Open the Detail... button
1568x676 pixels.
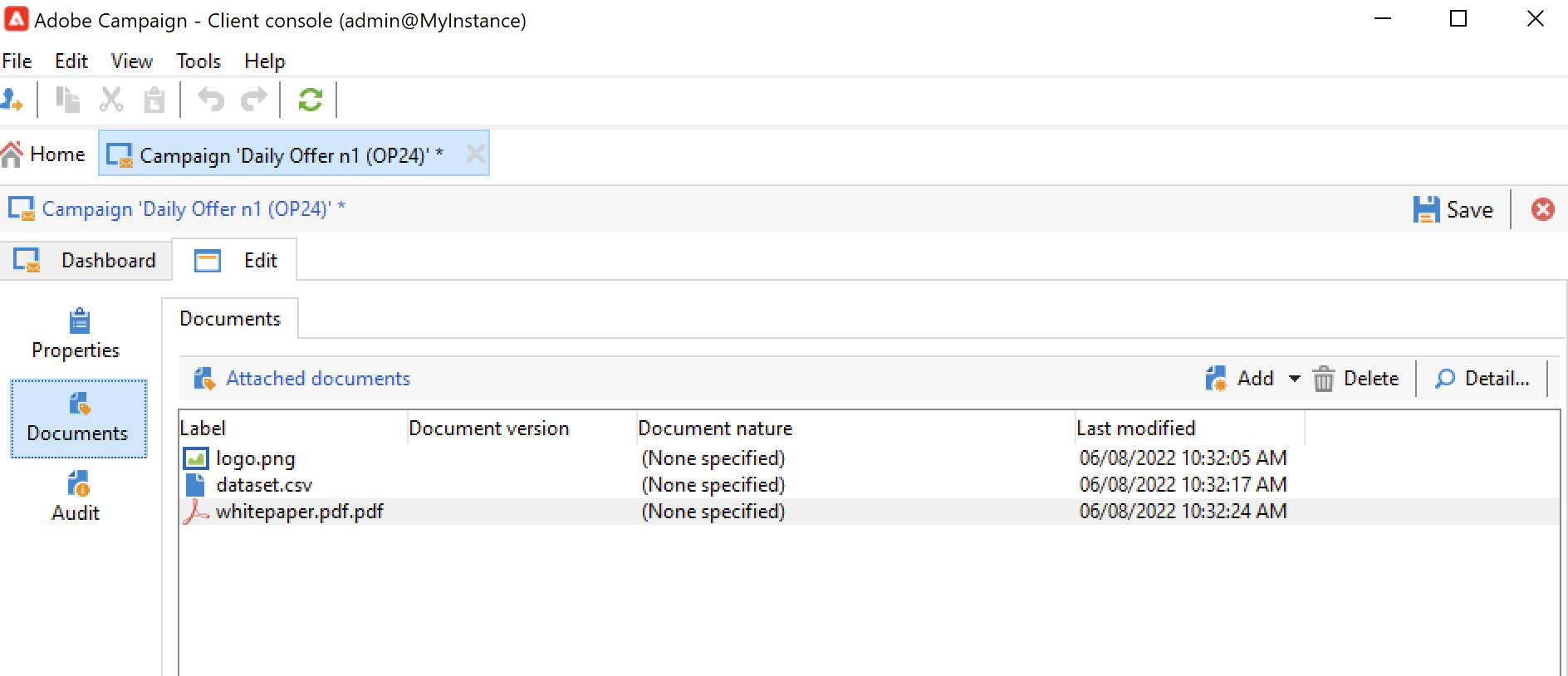1482,379
